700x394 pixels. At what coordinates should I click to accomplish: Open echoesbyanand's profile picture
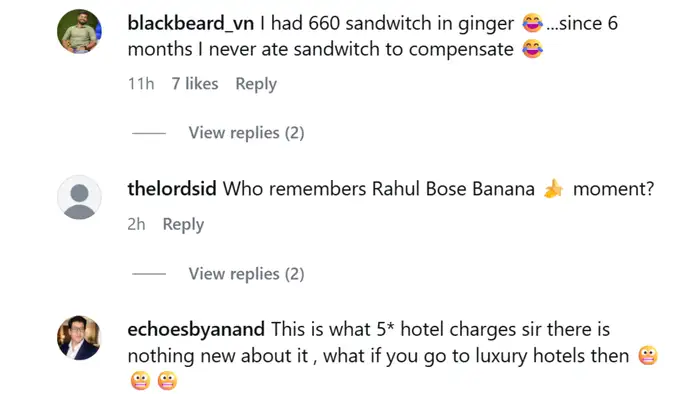(x=79, y=338)
